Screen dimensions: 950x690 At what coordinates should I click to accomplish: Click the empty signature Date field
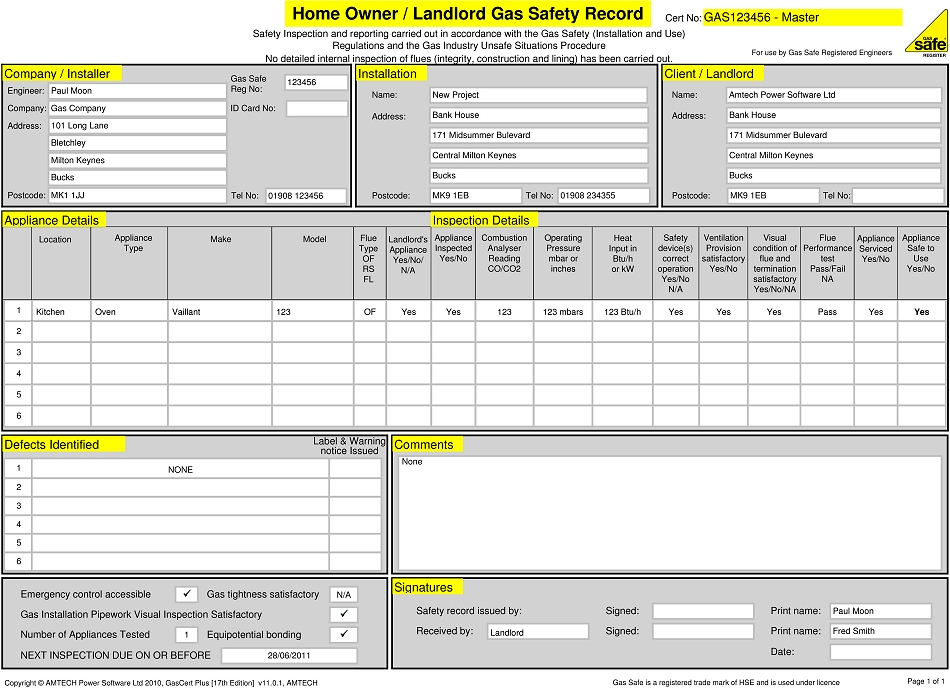(880, 652)
